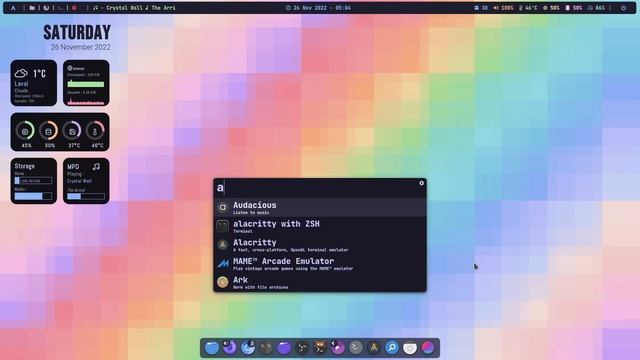Open Ark from the launcher results
This screenshot has width=640, height=360.
click(320, 282)
